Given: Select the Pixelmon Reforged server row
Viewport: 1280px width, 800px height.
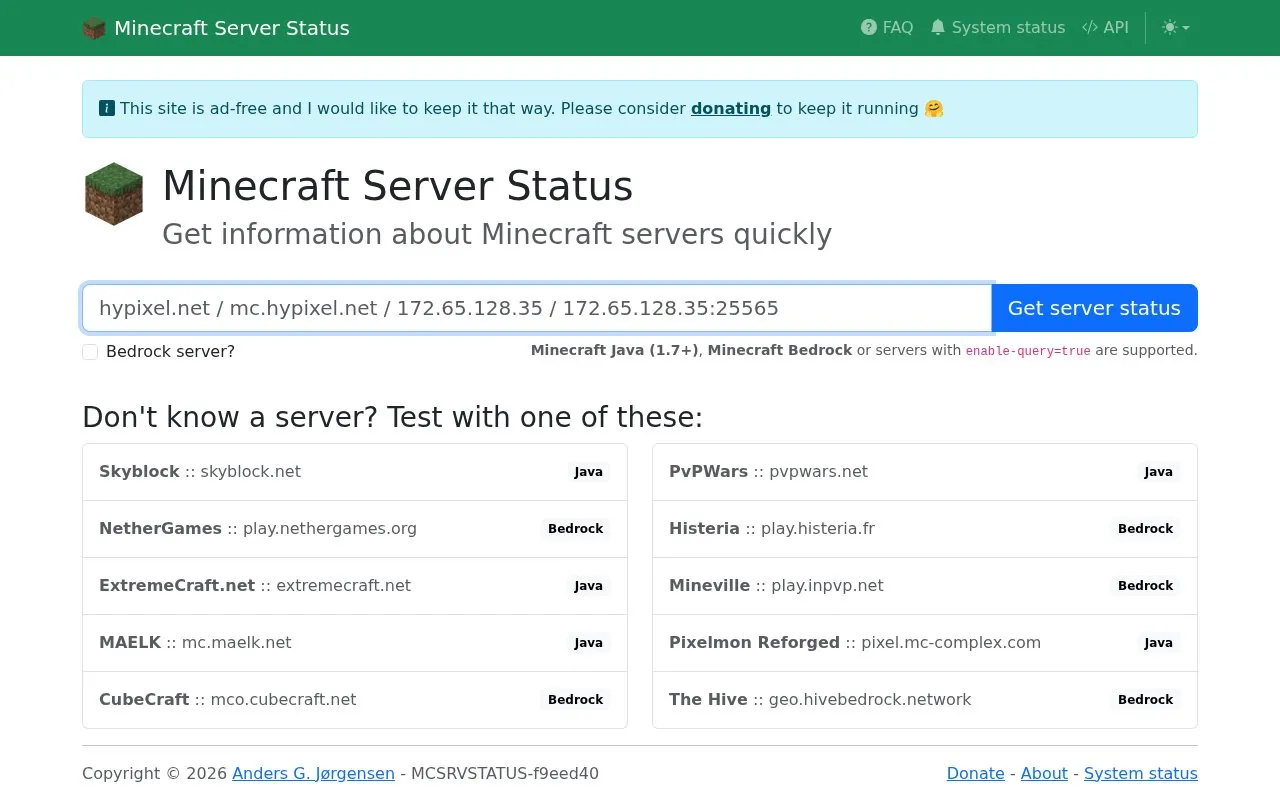Looking at the screenshot, I should point(925,643).
